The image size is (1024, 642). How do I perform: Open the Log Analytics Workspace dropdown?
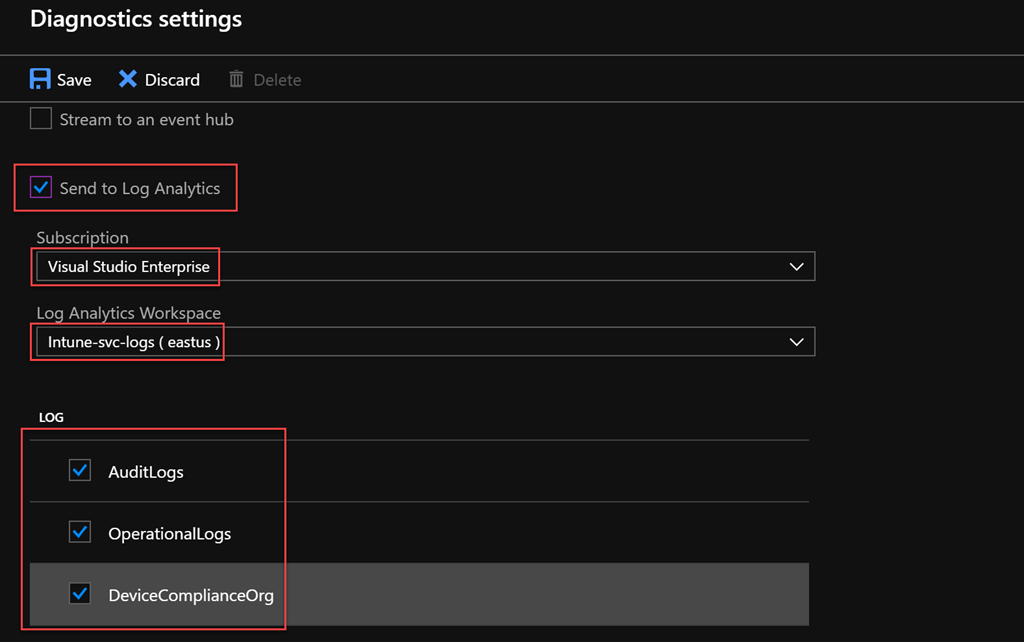[x=425, y=342]
